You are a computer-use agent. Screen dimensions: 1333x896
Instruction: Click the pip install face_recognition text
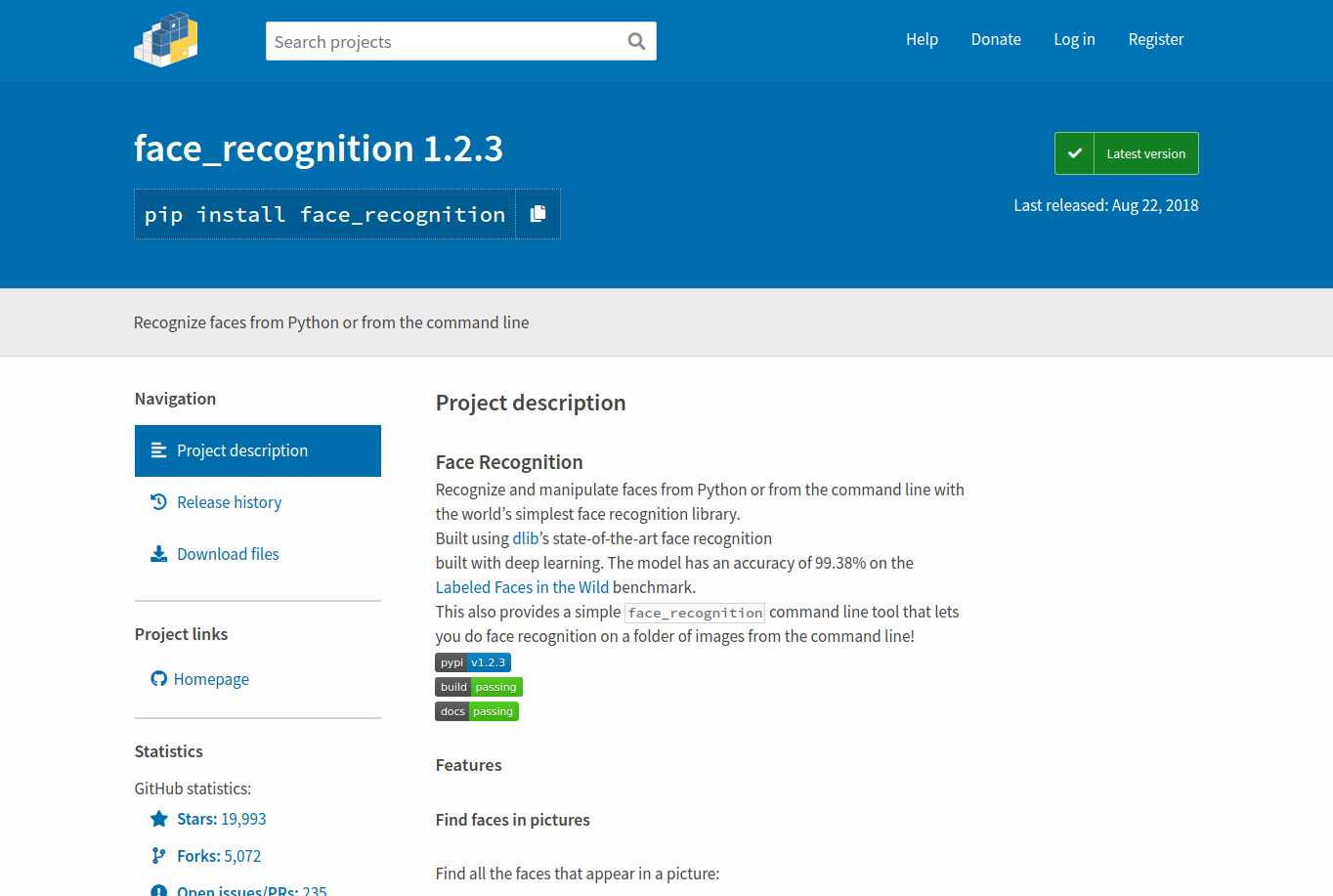324,214
